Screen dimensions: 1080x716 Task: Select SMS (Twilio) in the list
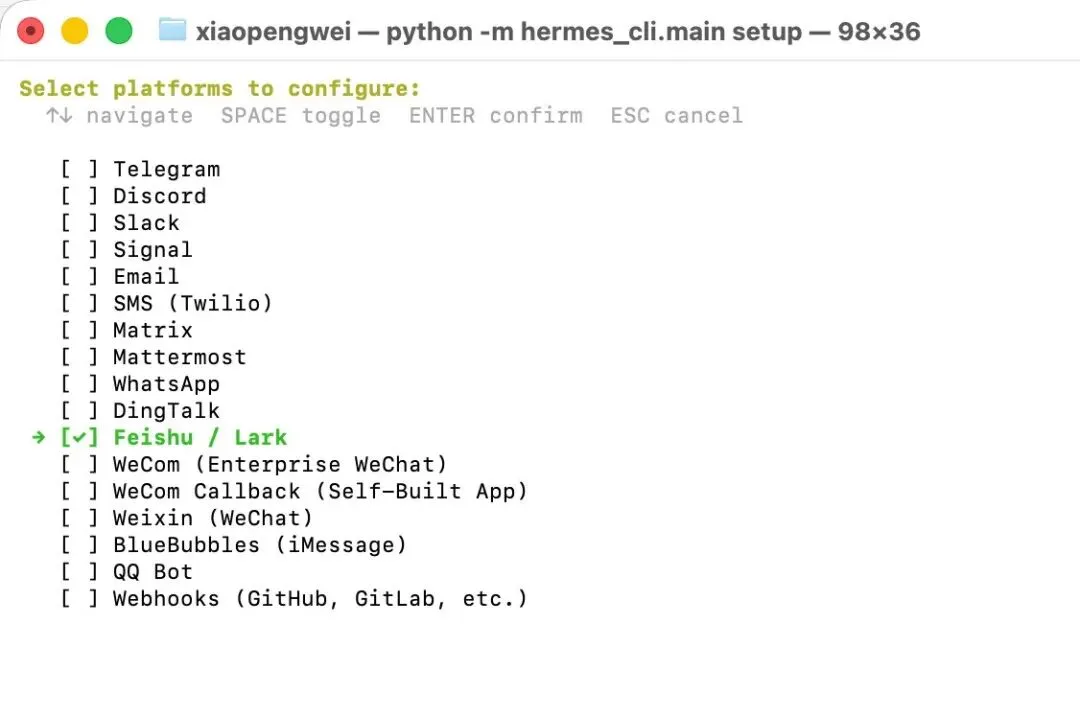pyautogui.click(x=192, y=304)
